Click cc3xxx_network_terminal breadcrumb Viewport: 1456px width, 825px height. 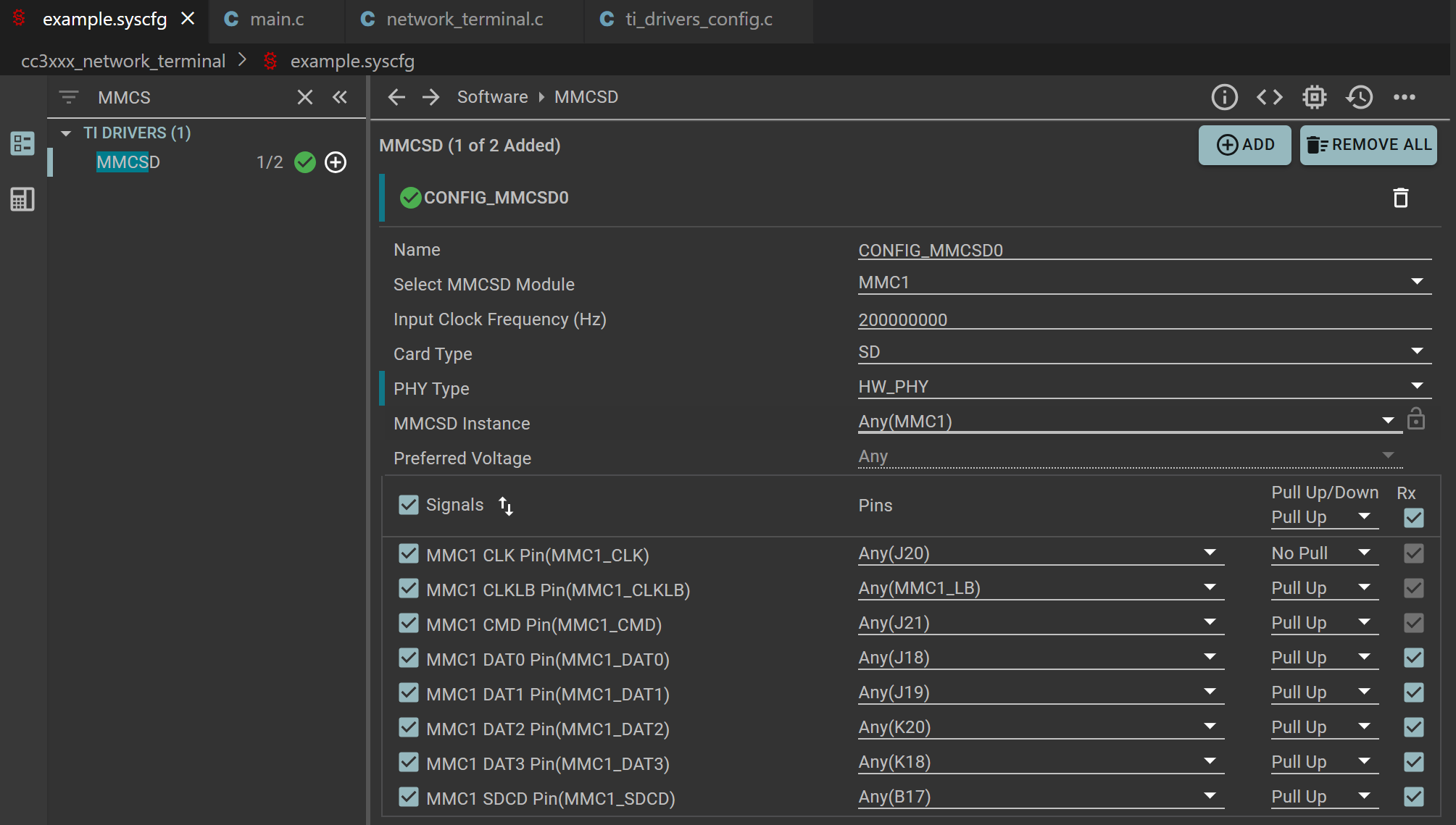point(123,62)
